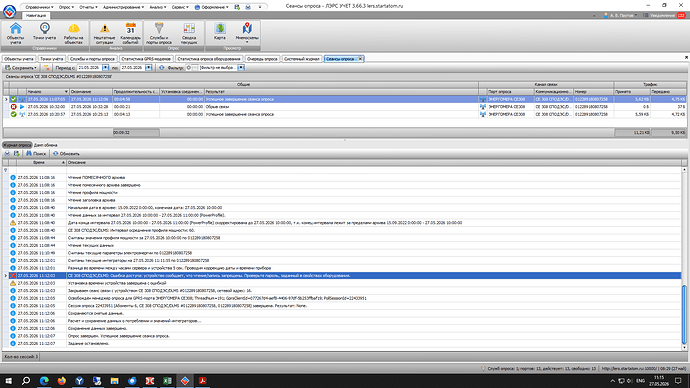This screenshot has height=388, width=690.
Task: Open Уведомления notifications button
Action: click(x=664, y=15)
